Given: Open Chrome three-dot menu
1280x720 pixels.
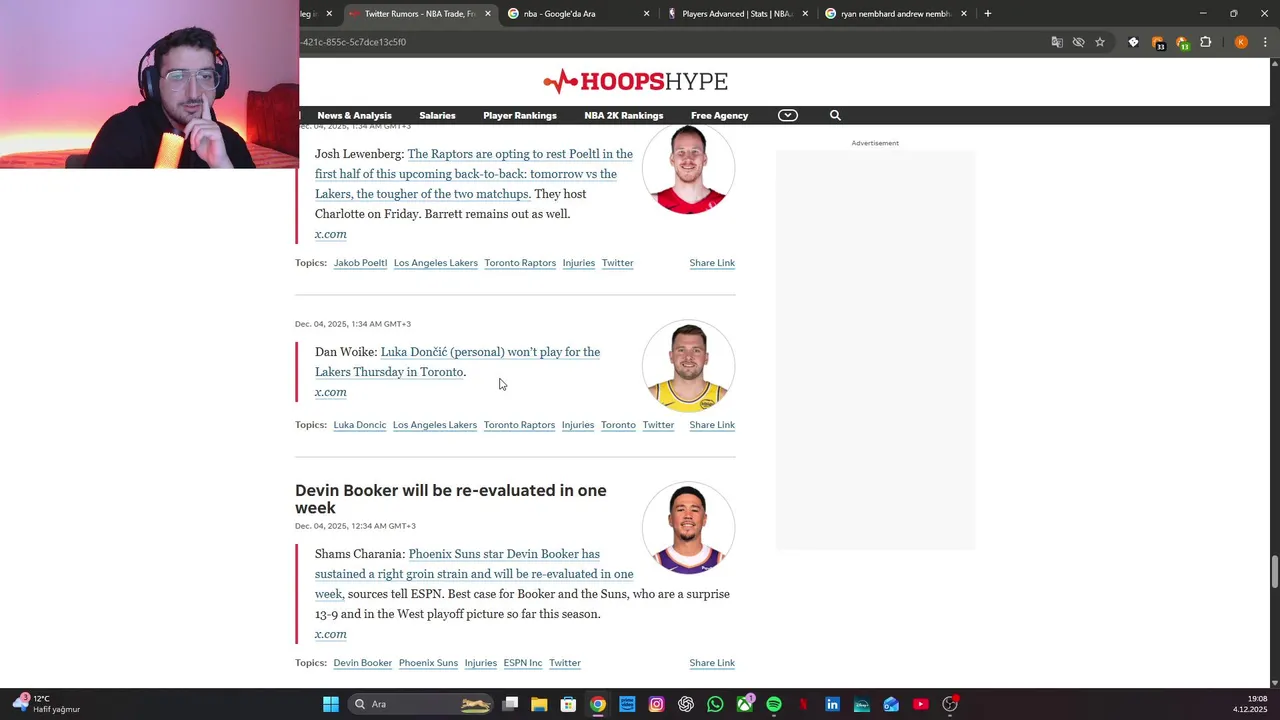Looking at the screenshot, I should pos(1265,42).
